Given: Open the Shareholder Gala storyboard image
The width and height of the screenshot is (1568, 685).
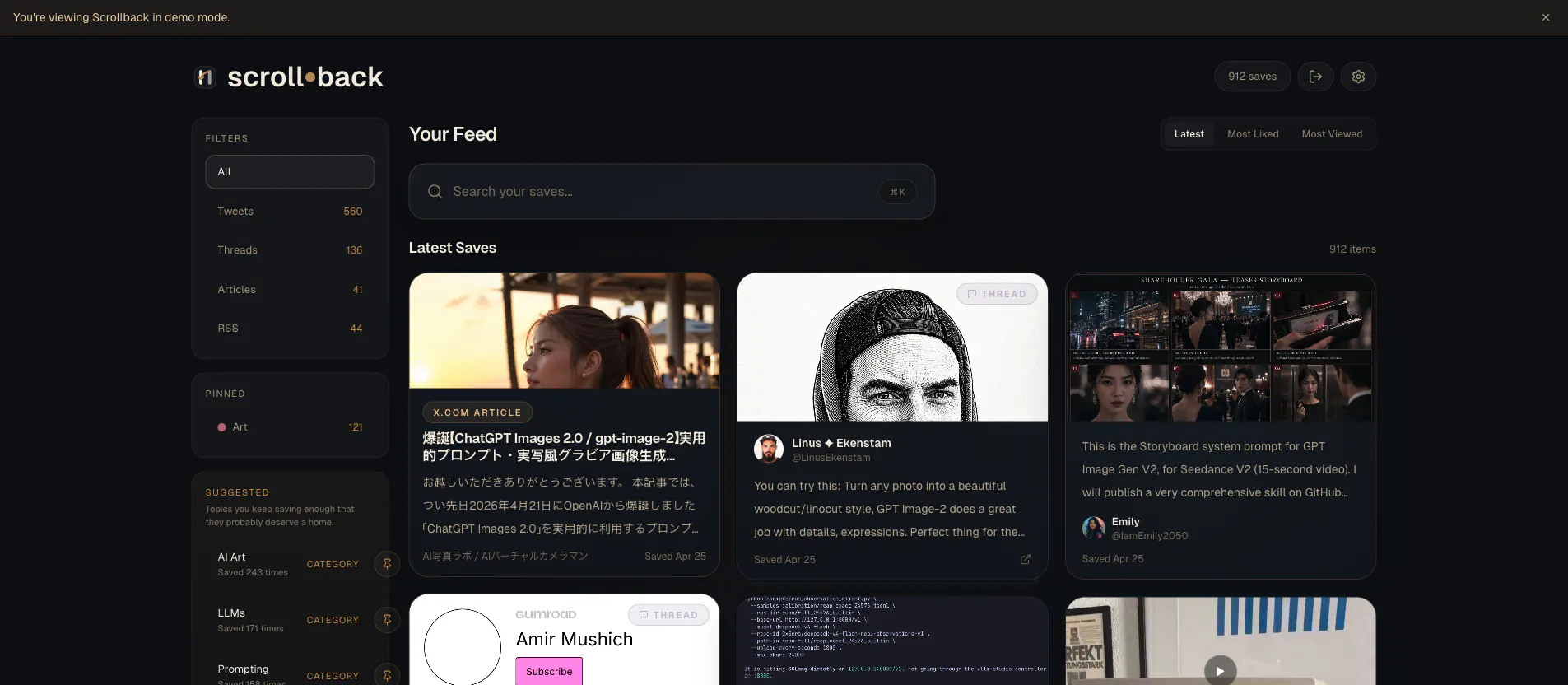Looking at the screenshot, I should click(x=1221, y=347).
